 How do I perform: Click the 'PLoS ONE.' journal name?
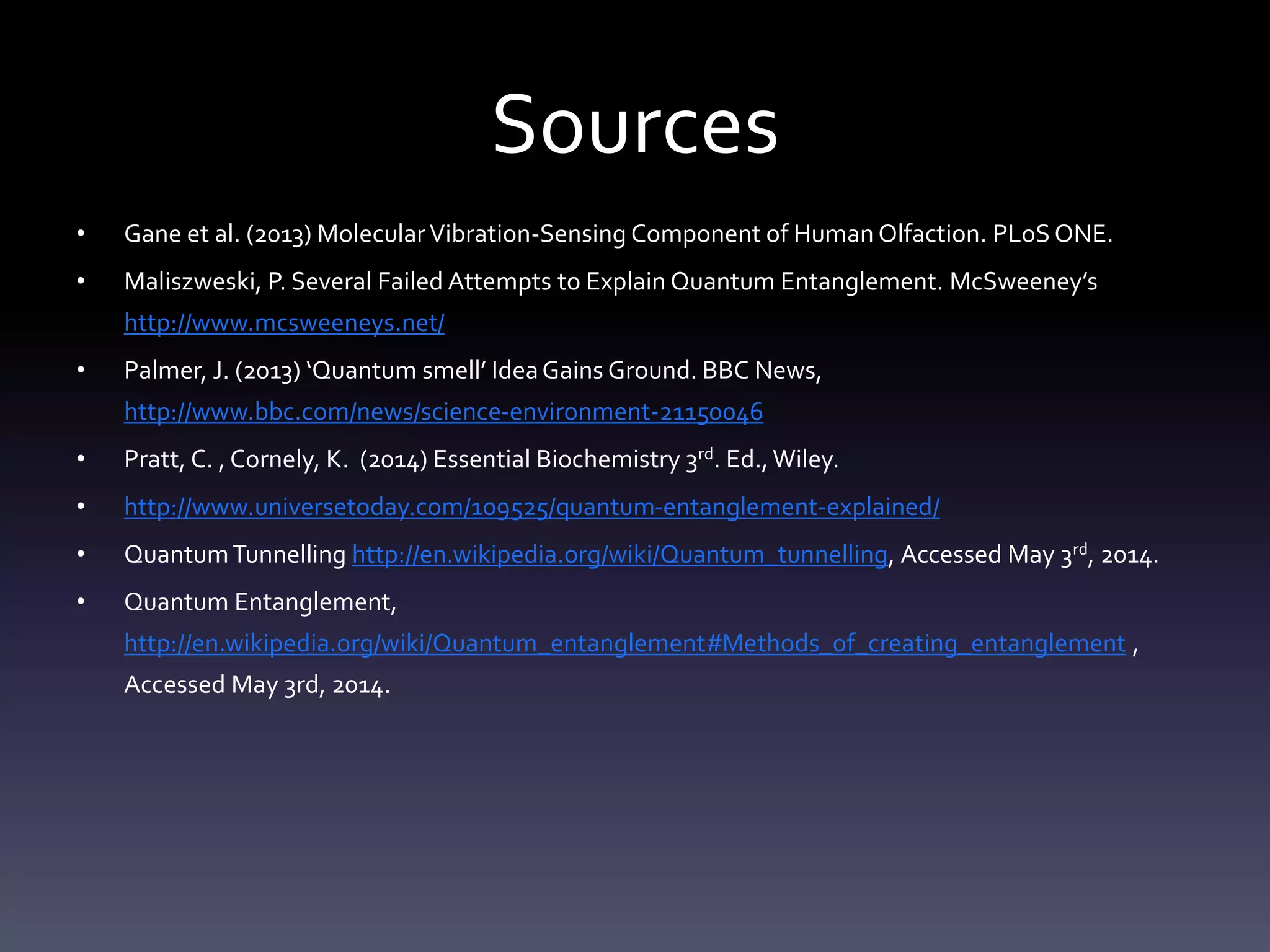coord(1052,234)
